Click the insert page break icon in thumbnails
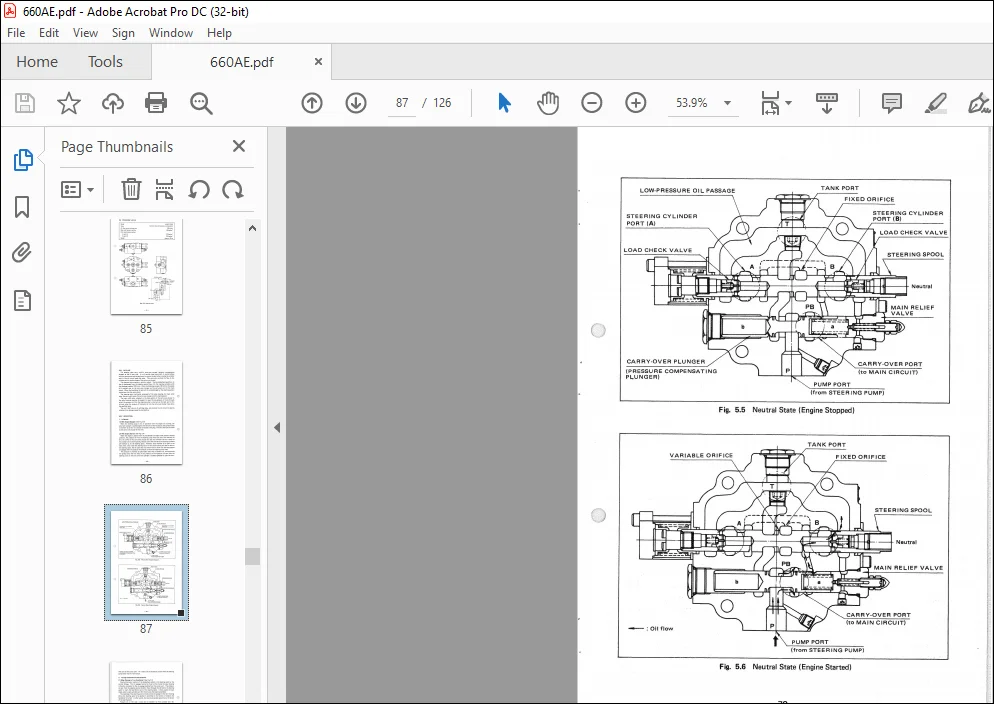This screenshot has width=994, height=704. (x=165, y=189)
